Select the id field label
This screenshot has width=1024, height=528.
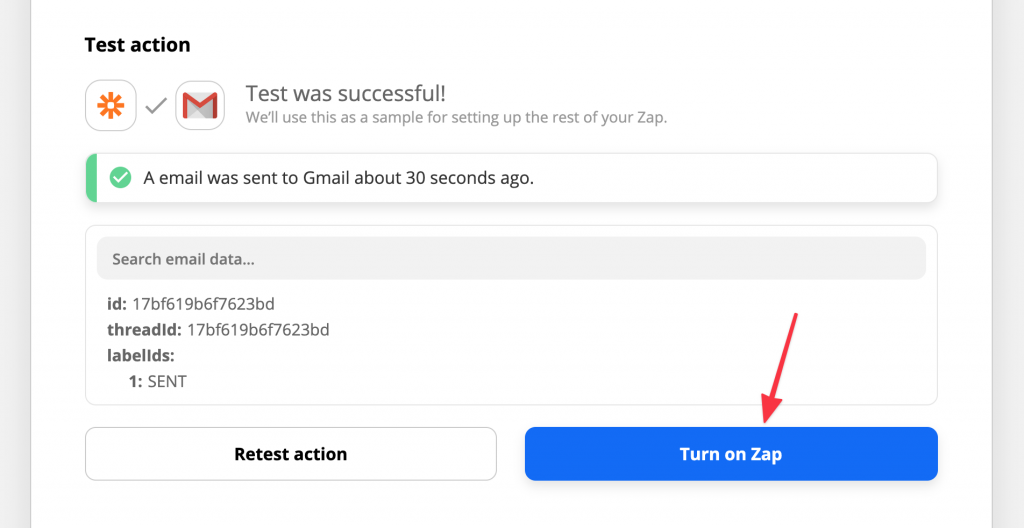[116, 303]
